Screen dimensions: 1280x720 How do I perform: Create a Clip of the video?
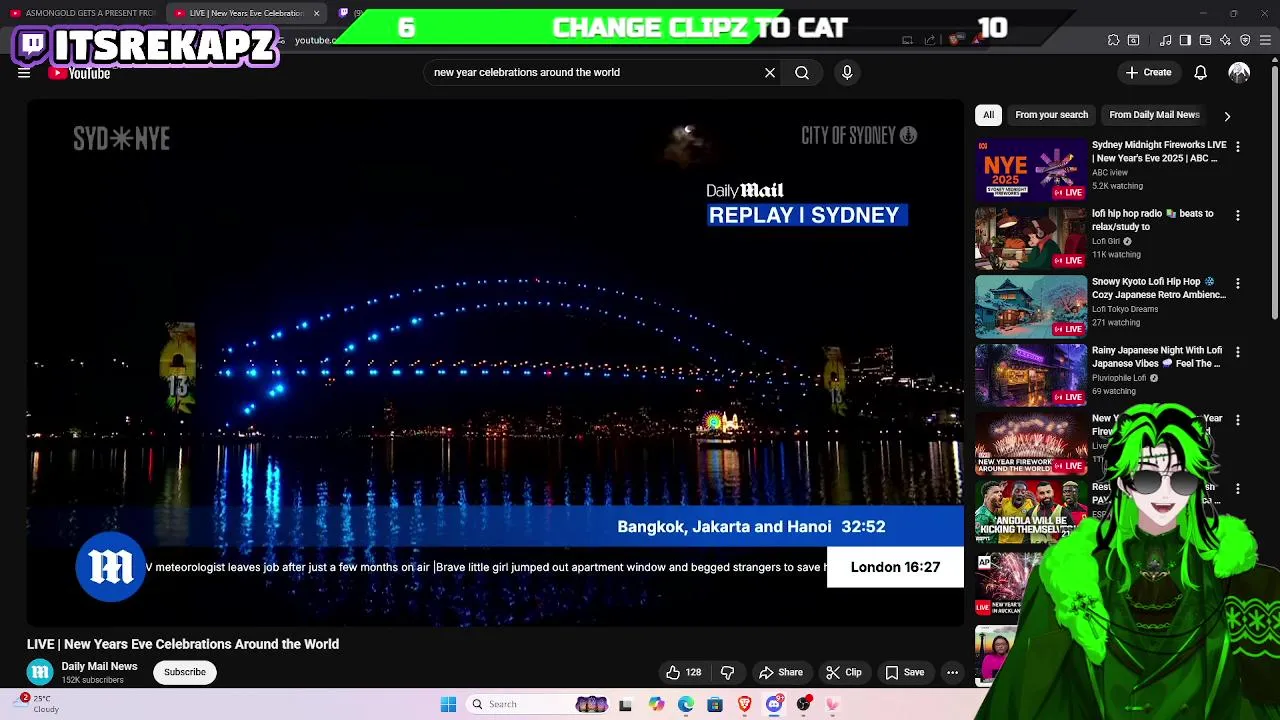844,673
